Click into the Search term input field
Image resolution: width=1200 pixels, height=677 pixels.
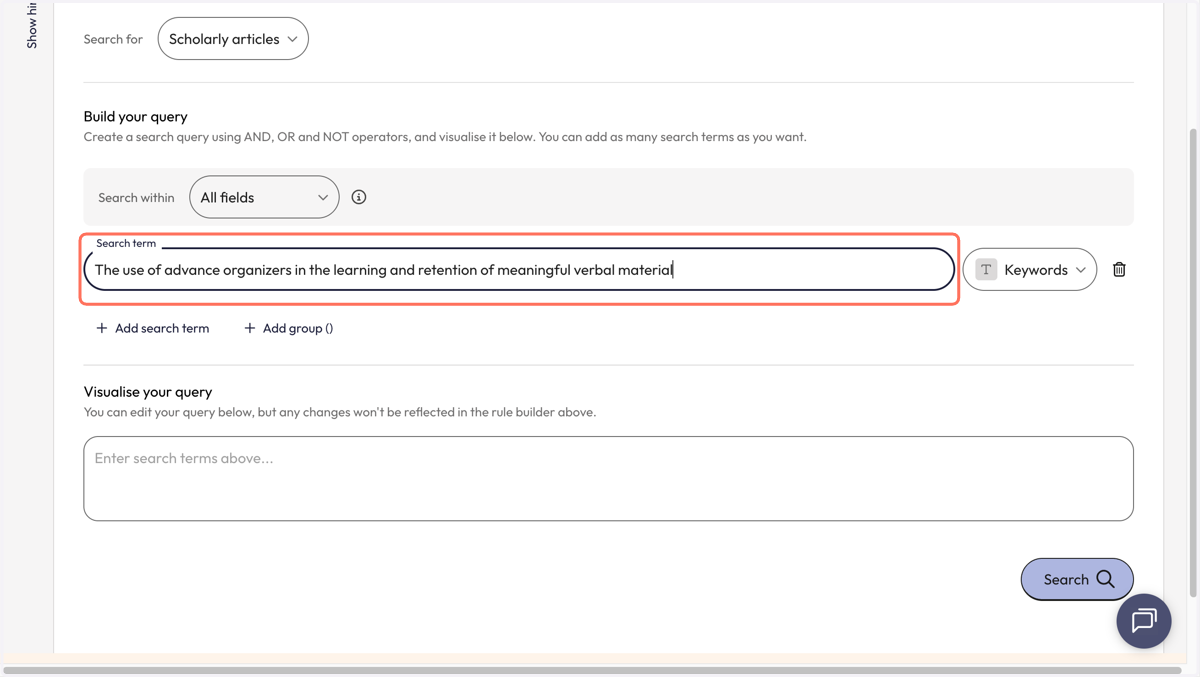pos(519,269)
